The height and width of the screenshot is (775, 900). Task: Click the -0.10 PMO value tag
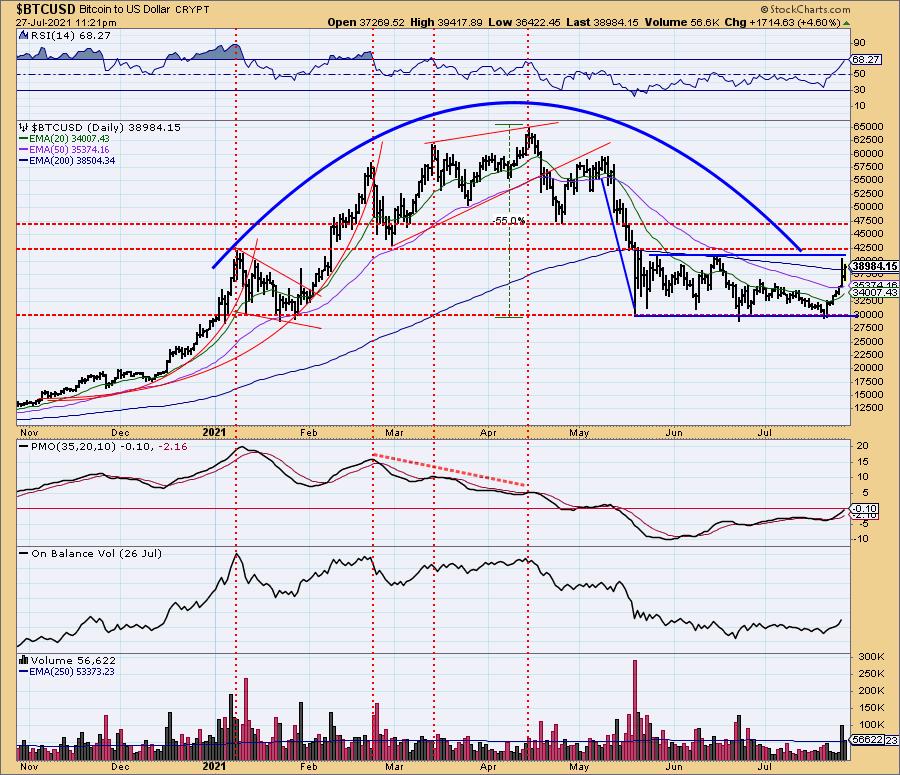point(865,509)
